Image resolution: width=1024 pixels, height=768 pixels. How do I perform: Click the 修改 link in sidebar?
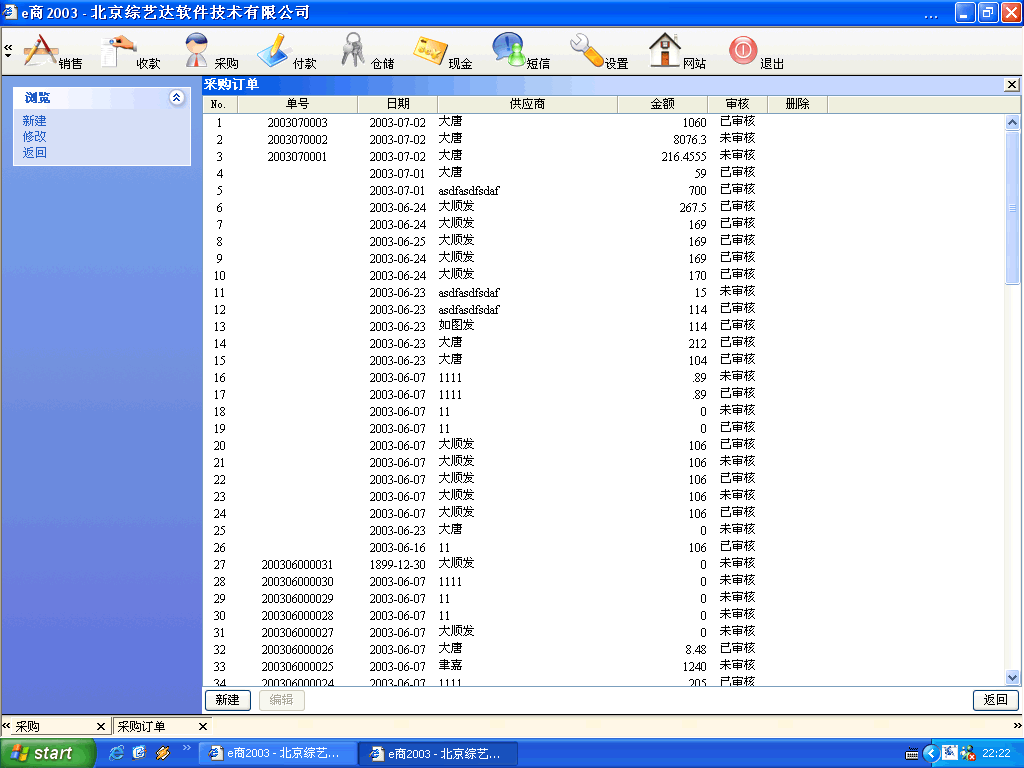(x=35, y=137)
